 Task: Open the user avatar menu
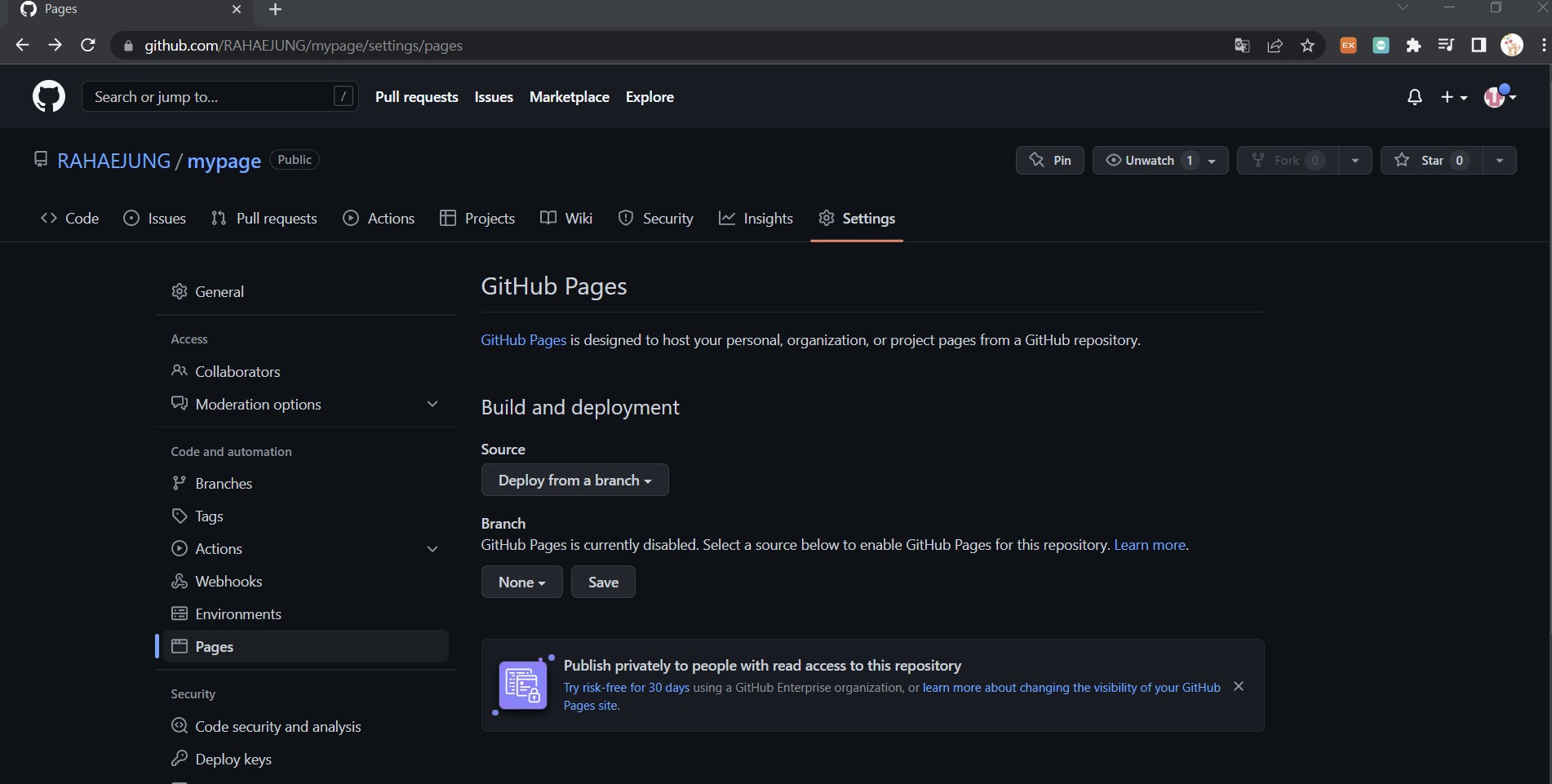1500,96
